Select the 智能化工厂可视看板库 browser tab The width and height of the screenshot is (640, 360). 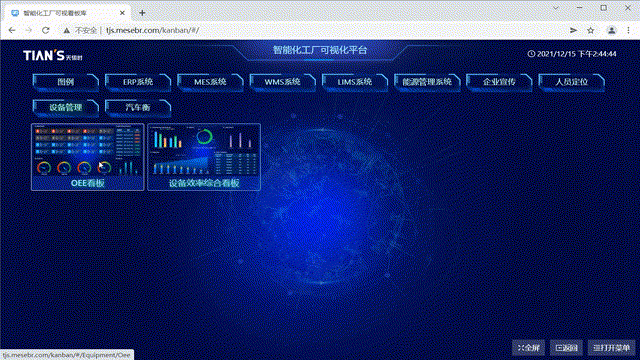pos(68,13)
